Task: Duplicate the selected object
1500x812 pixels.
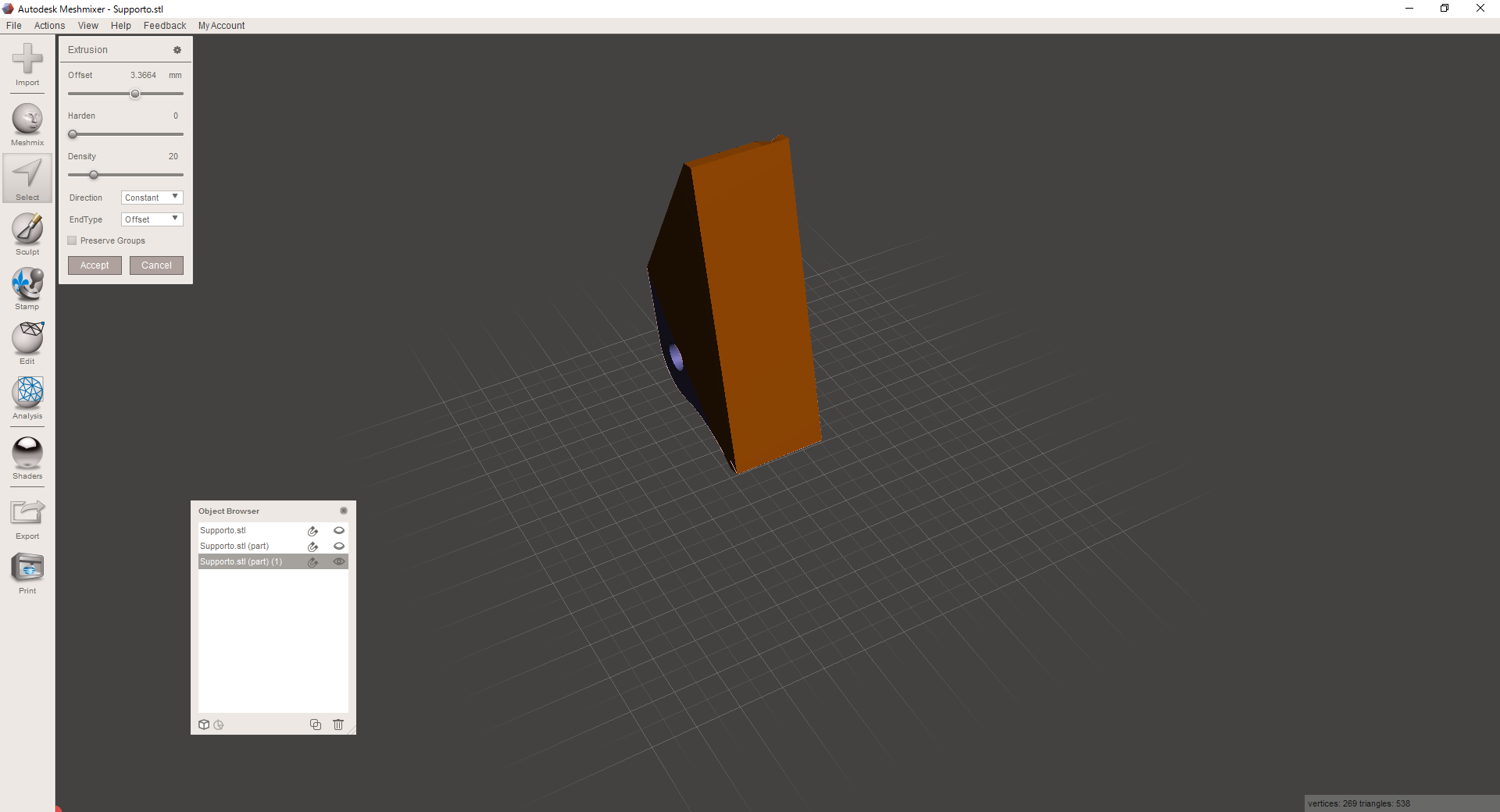Action: [x=316, y=725]
